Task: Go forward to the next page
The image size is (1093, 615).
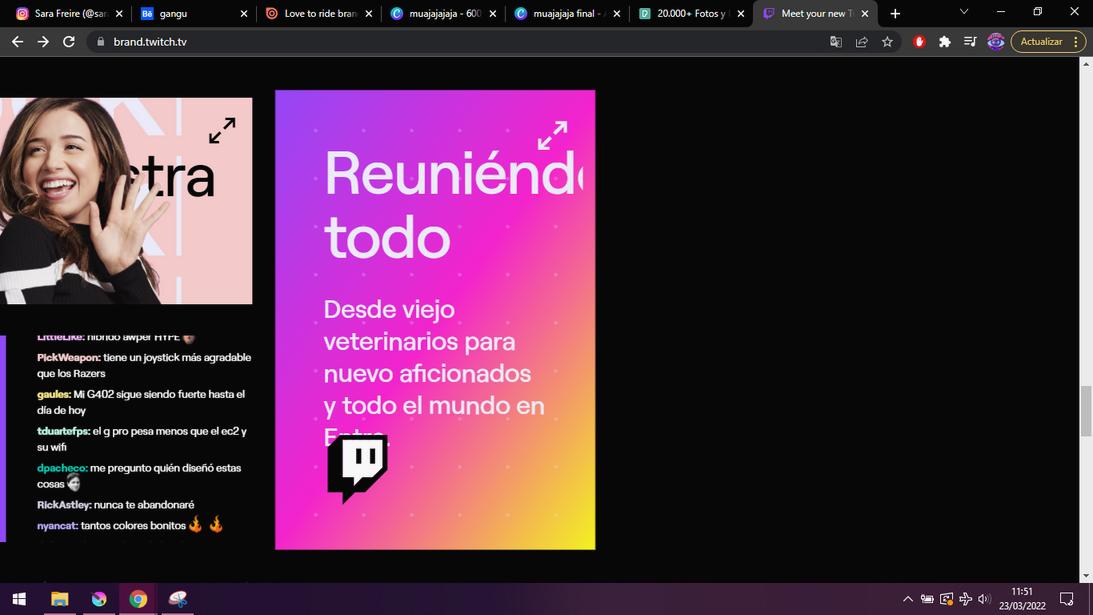Action: point(43,42)
